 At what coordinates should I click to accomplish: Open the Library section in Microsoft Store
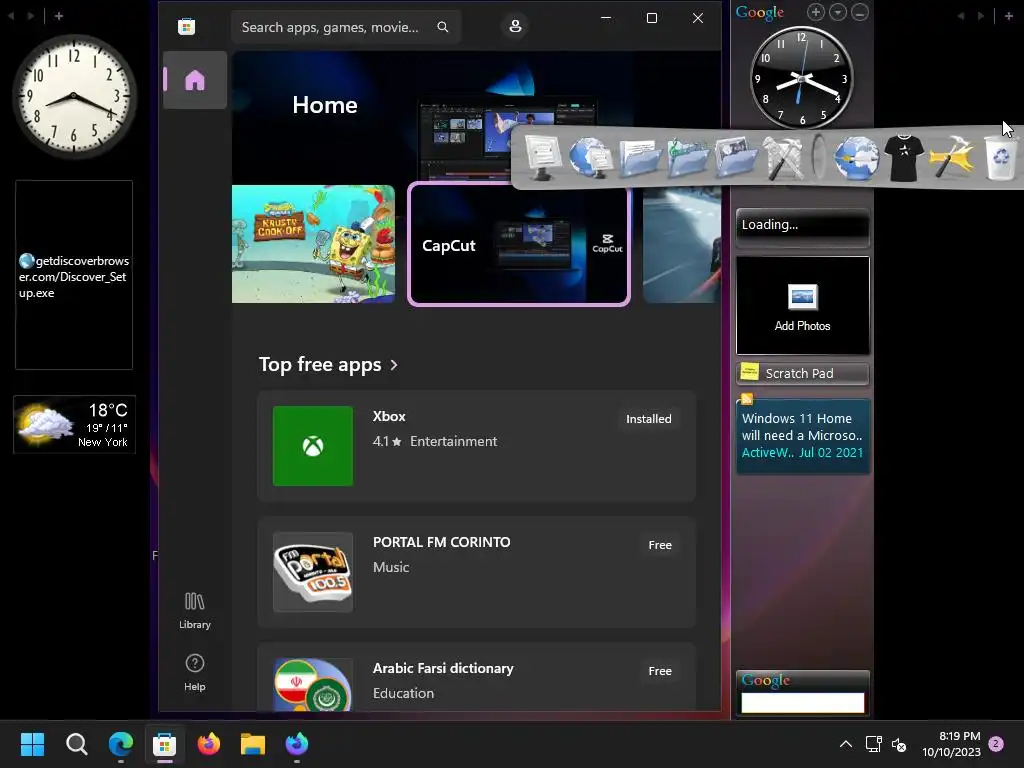pos(195,611)
